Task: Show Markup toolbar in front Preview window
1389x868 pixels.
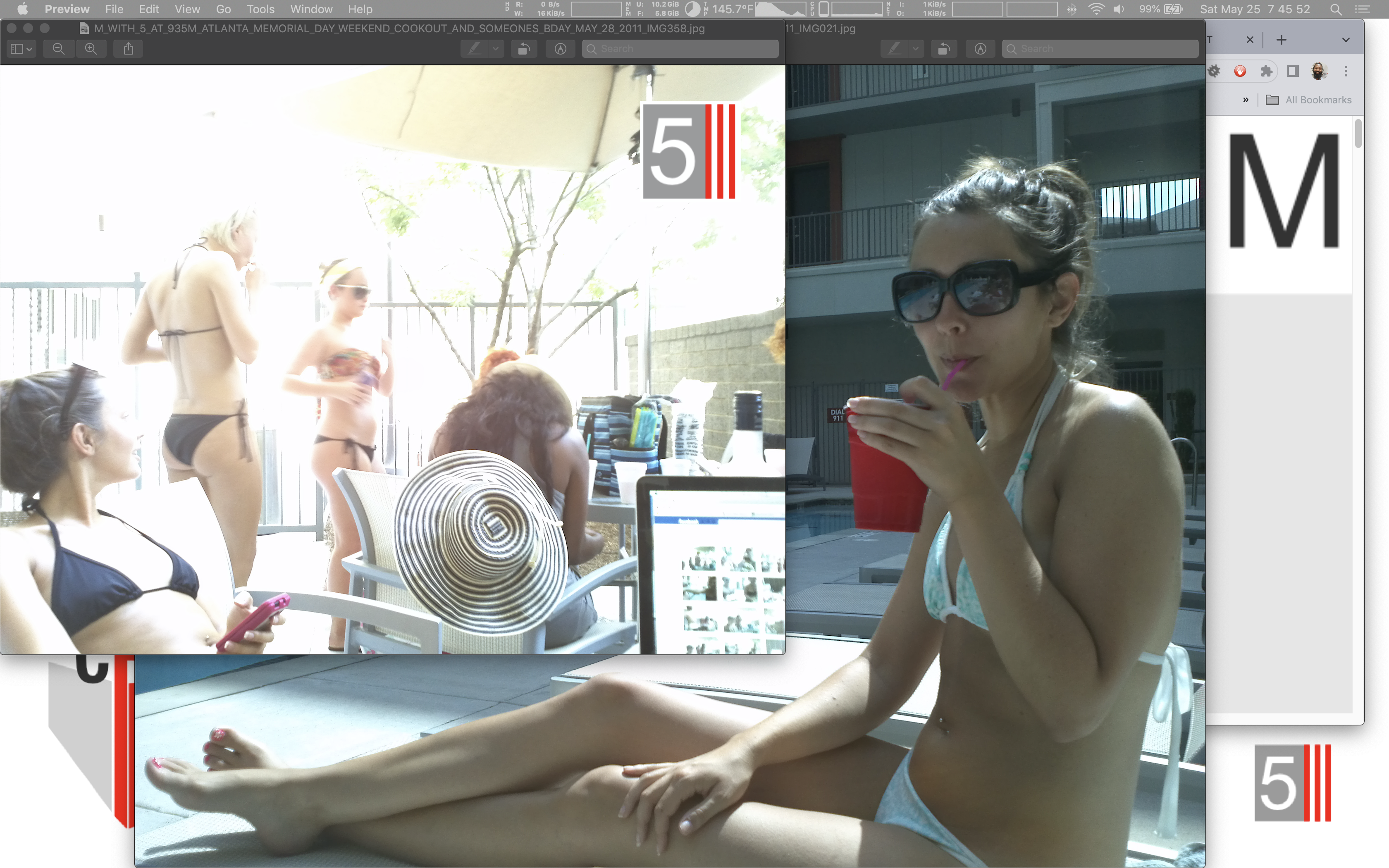Action: click(x=560, y=49)
